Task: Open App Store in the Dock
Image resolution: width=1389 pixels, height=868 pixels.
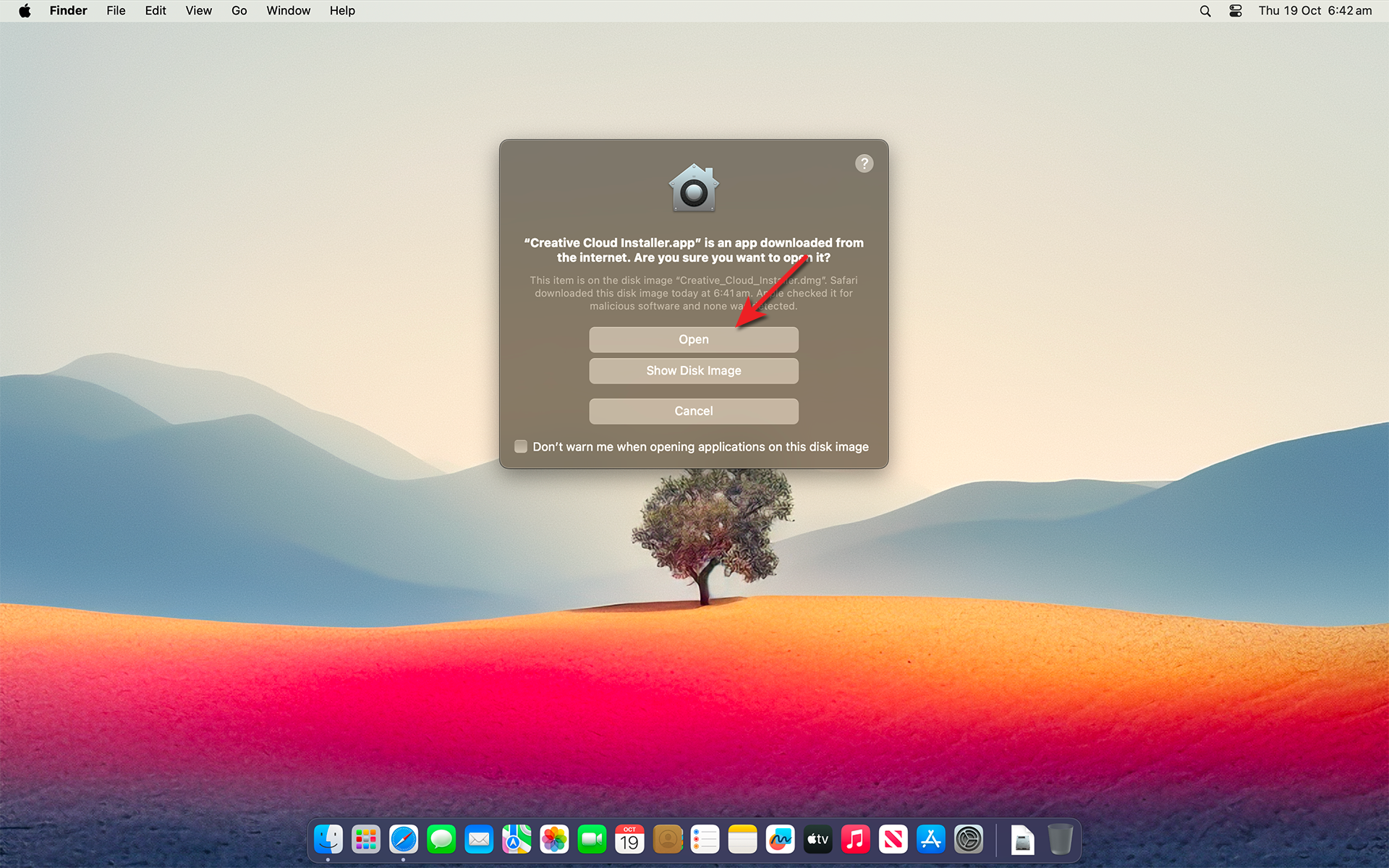Action: tap(931, 839)
